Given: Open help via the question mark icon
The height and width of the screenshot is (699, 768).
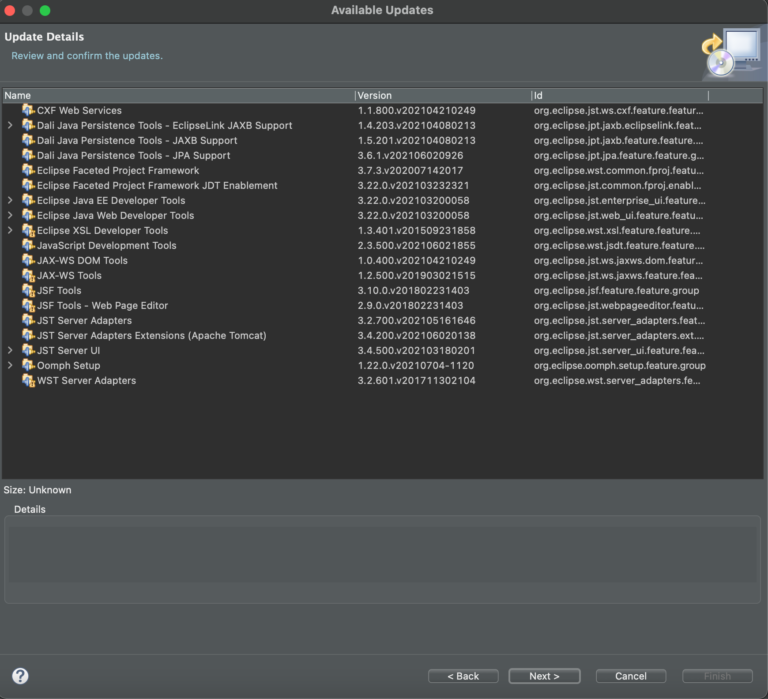Looking at the screenshot, I should [20, 676].
